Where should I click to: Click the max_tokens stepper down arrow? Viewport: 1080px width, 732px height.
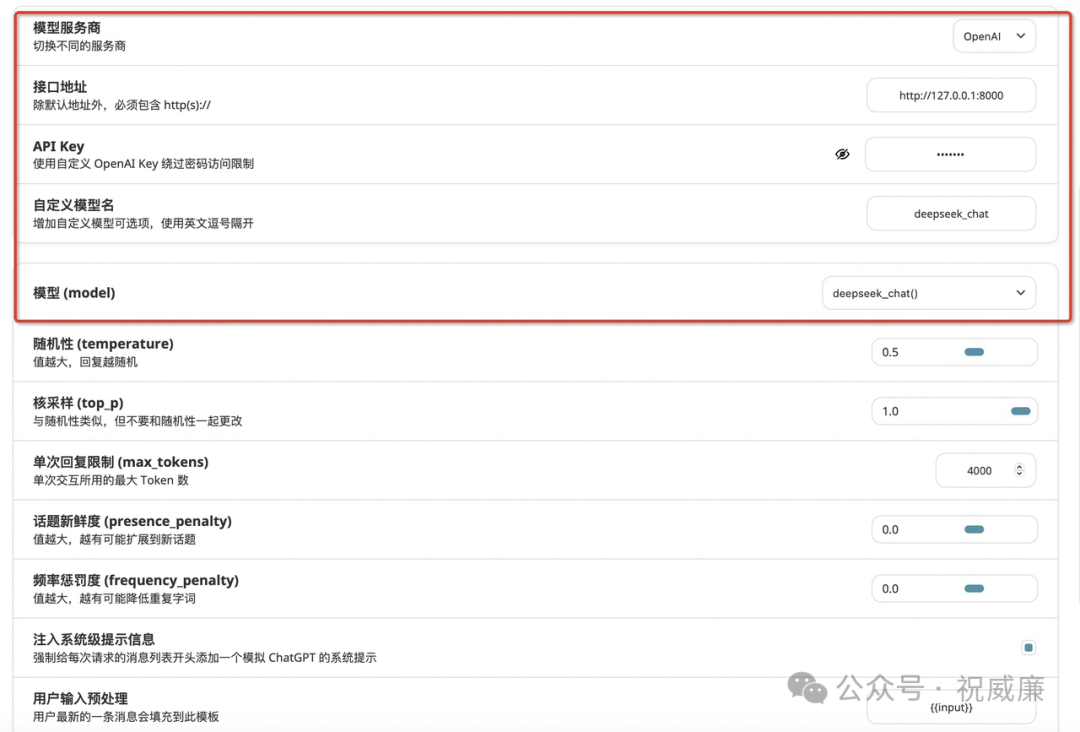coord(1017,475)
